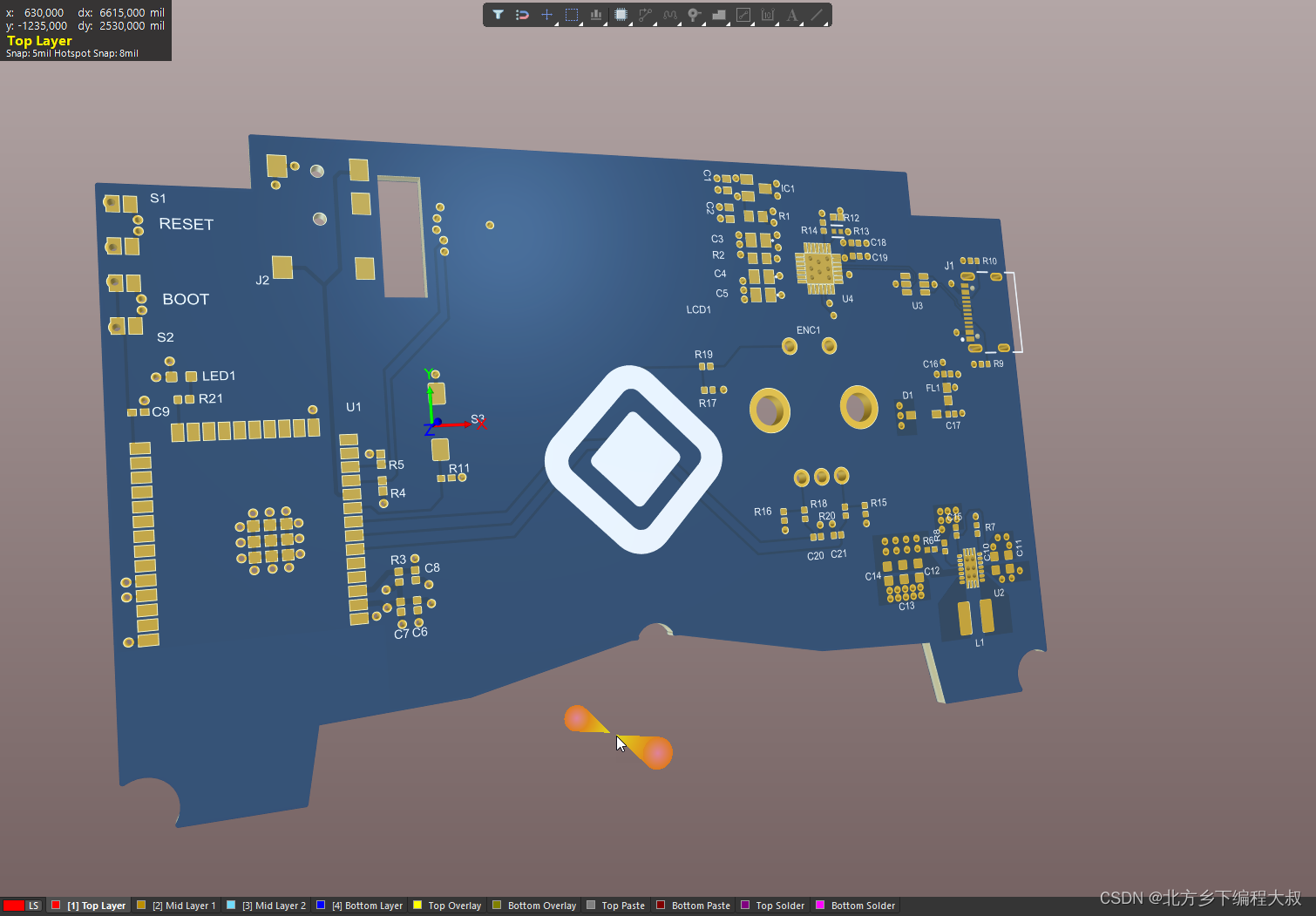Open the LS layer set button
Screen dimensions: 1316x916
pyautogui.click(x=33, y=906)
